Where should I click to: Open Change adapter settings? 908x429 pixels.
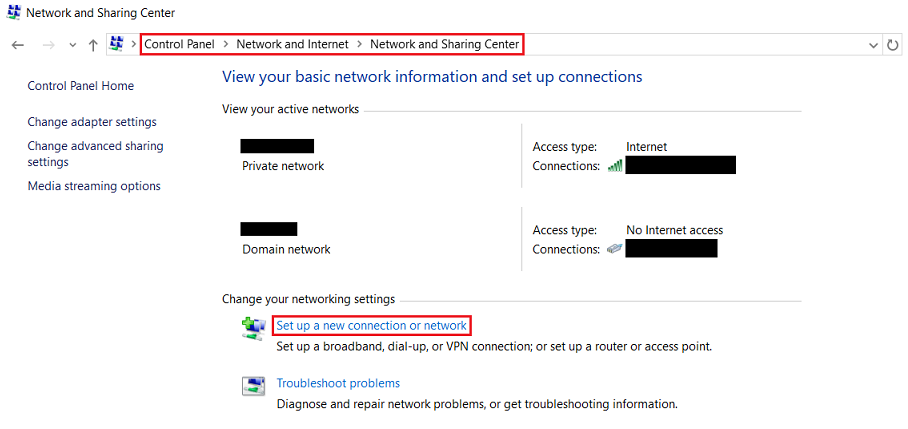(92, 122)
